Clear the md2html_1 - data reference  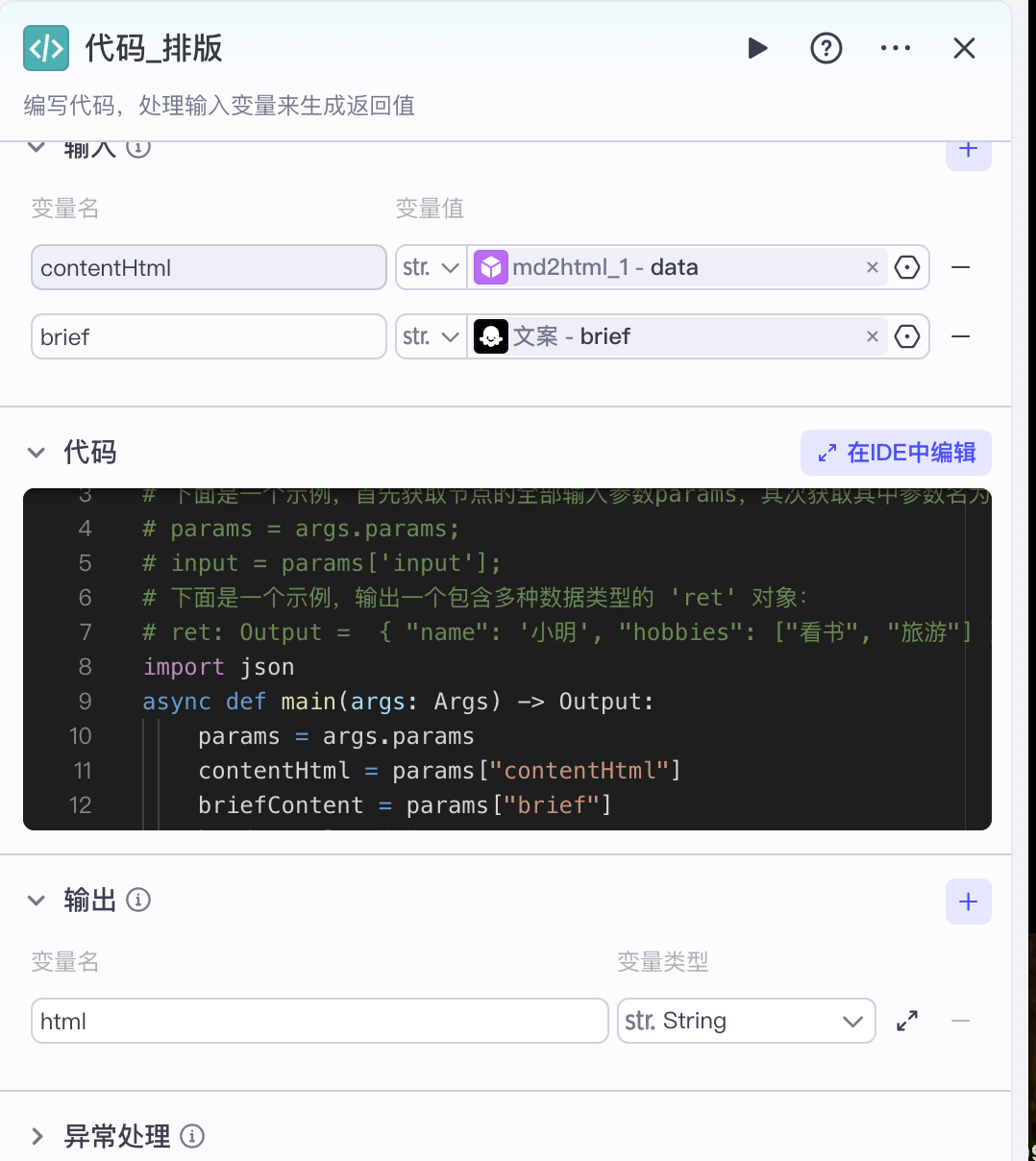coord(873,267)
